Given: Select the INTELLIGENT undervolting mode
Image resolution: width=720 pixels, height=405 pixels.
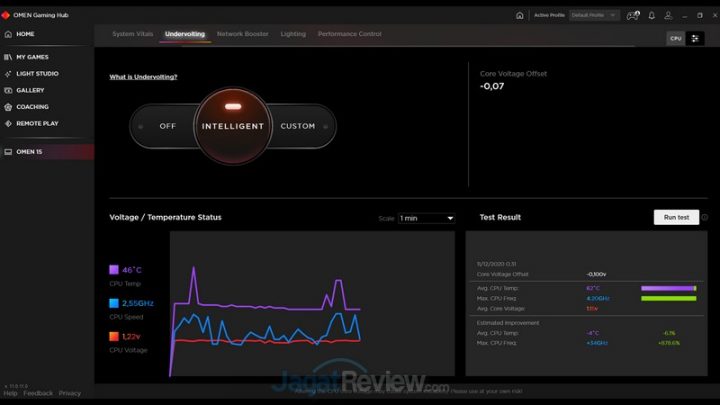Looking at the screenshot, I should tap(232, 126).
